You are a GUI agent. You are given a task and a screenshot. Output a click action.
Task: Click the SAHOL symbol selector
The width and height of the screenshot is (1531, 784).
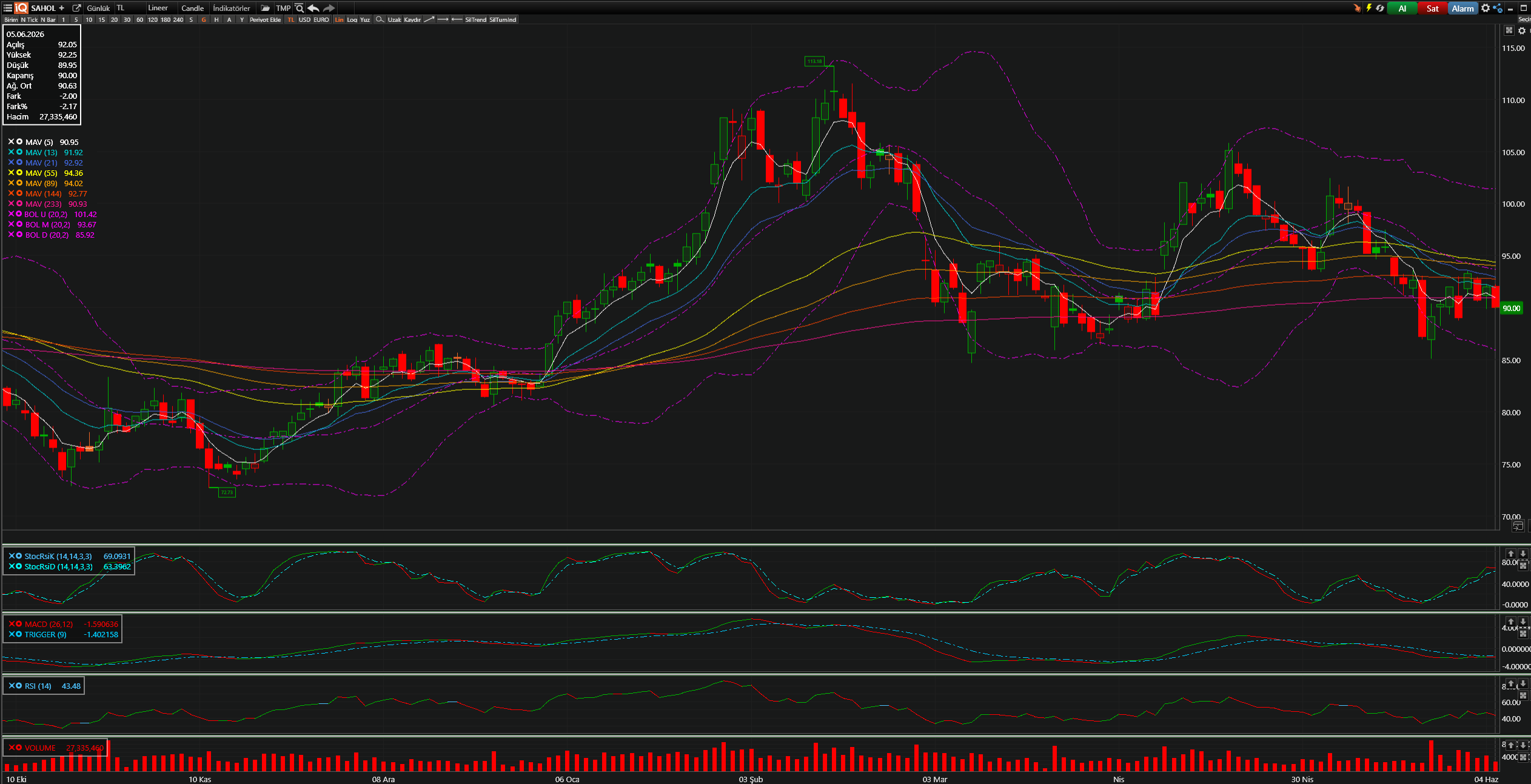click(43, 8)
